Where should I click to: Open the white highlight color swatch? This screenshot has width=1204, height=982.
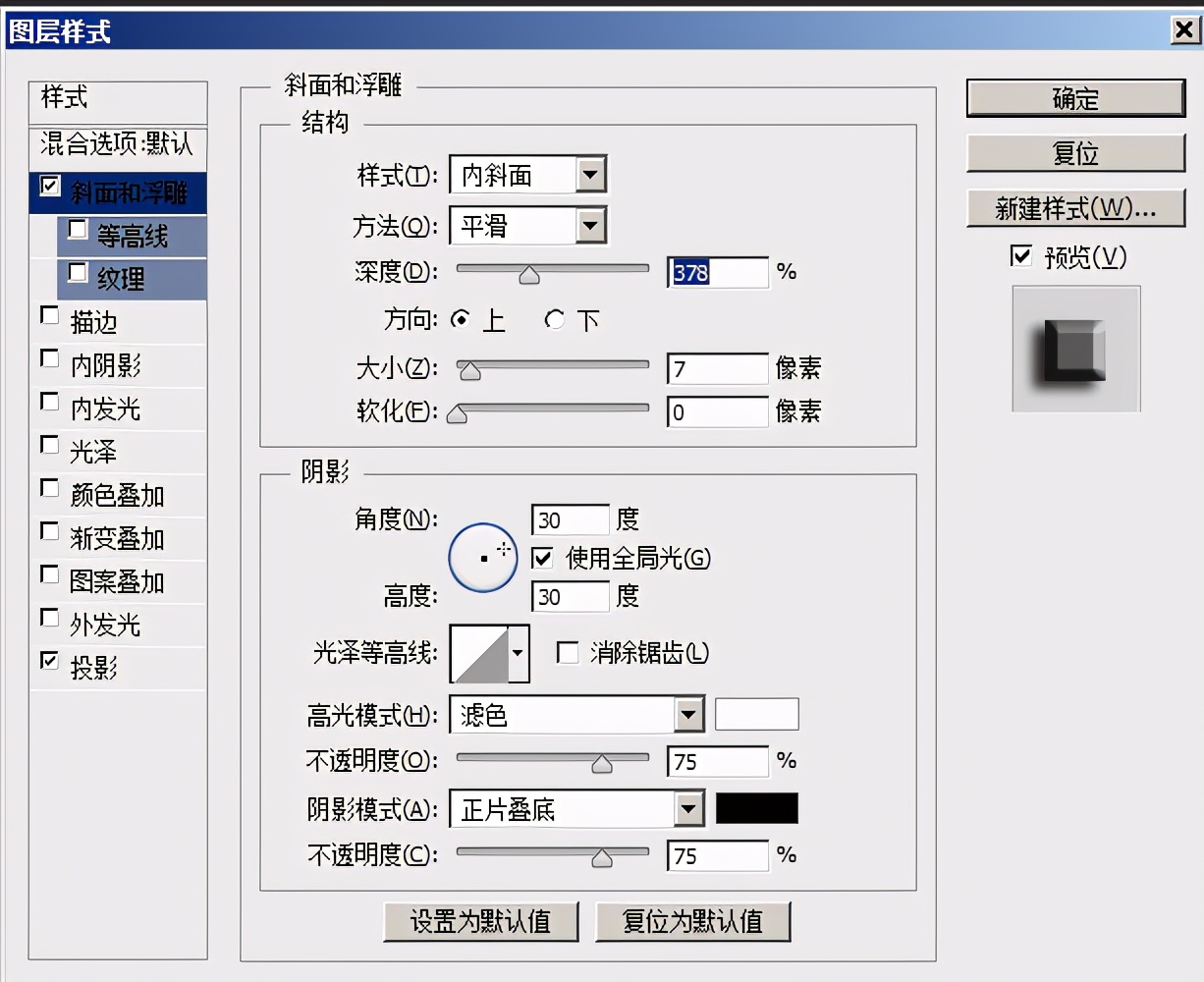click(756, 714)
